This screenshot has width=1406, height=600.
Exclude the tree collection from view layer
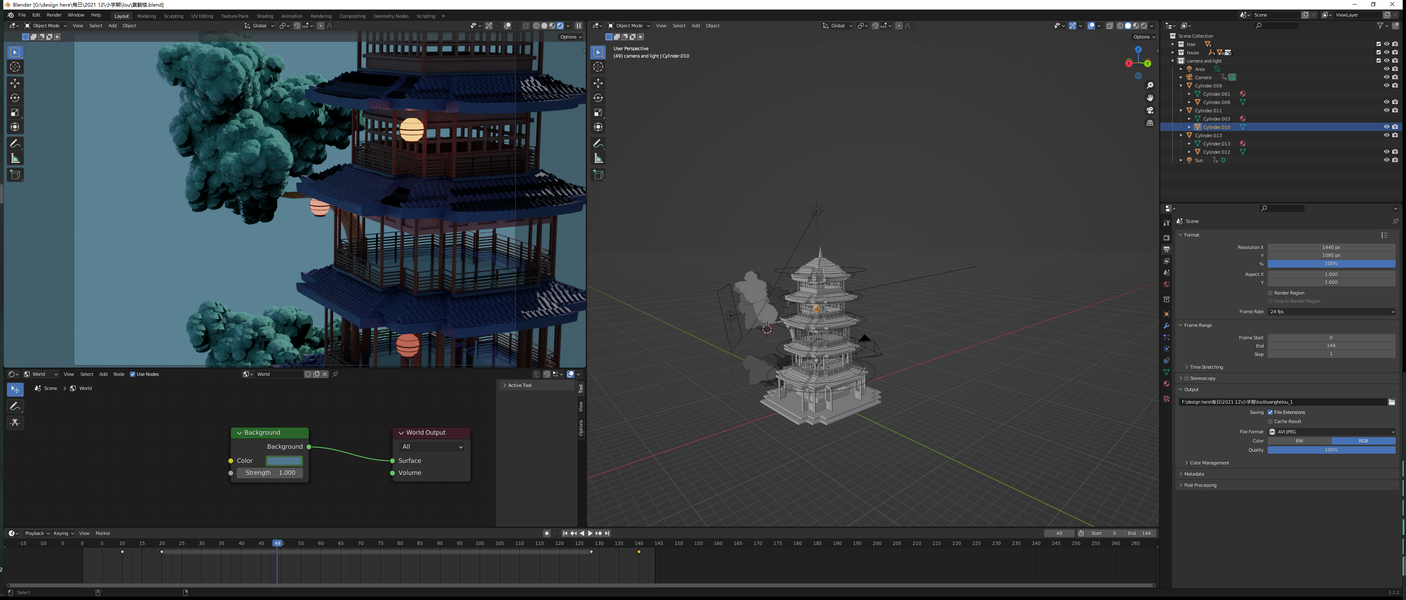pos(1378,44)
